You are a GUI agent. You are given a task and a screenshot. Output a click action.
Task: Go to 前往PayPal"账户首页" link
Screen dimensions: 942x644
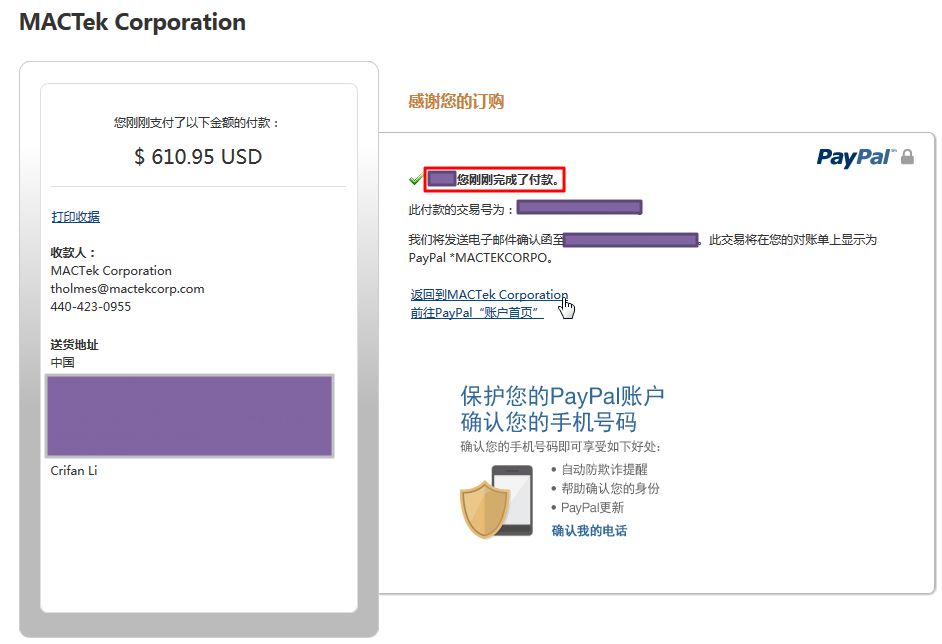476,312
